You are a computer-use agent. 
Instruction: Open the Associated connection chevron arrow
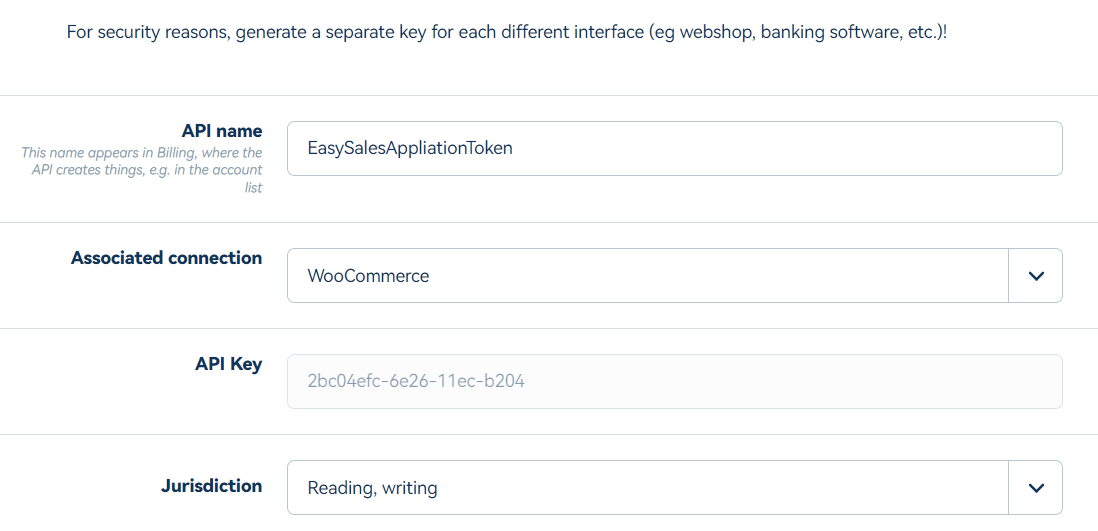click(x=1036, y=276)
